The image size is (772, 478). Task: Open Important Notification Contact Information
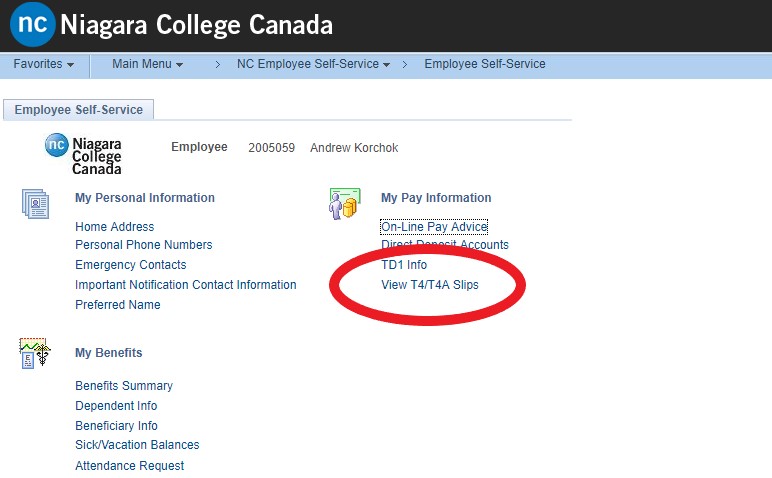186,285
